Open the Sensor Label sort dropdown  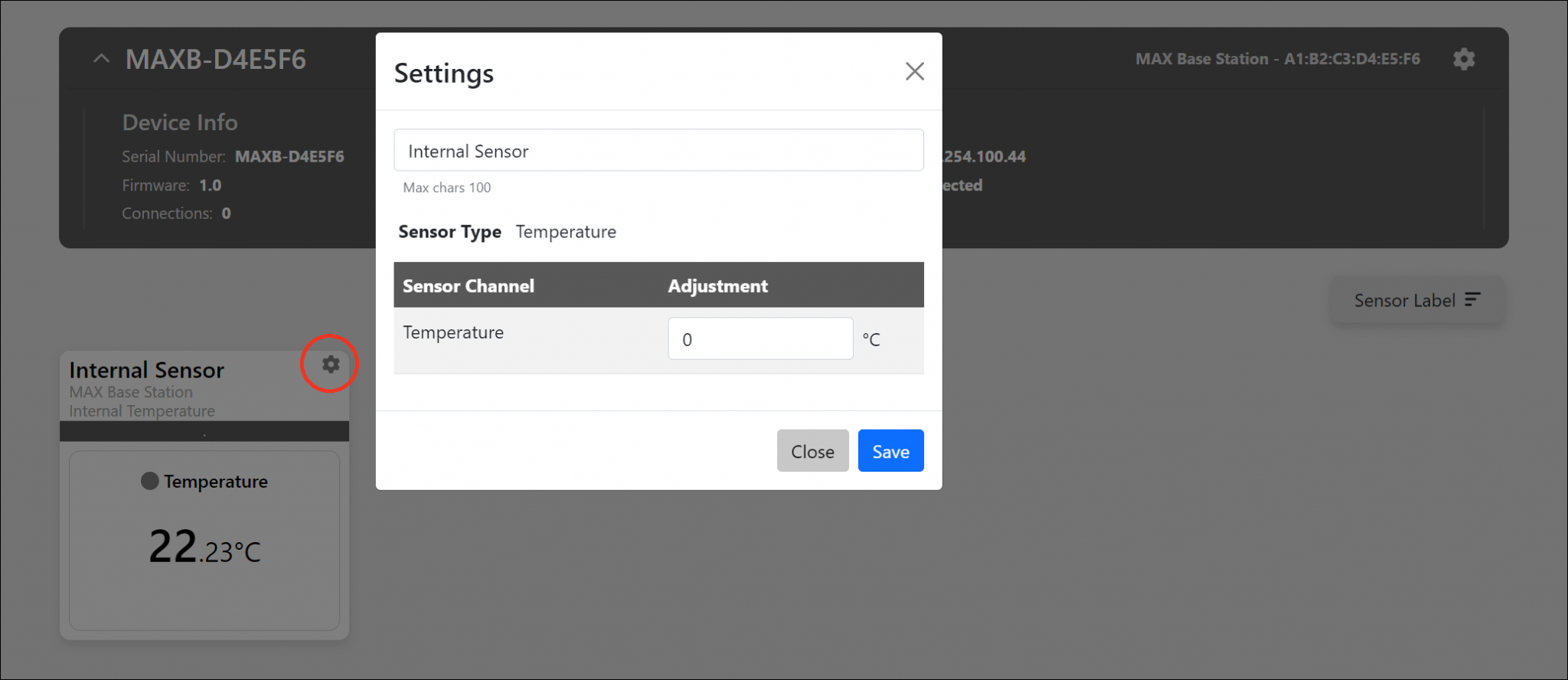pyautogui.click(x=1416, y=300)
